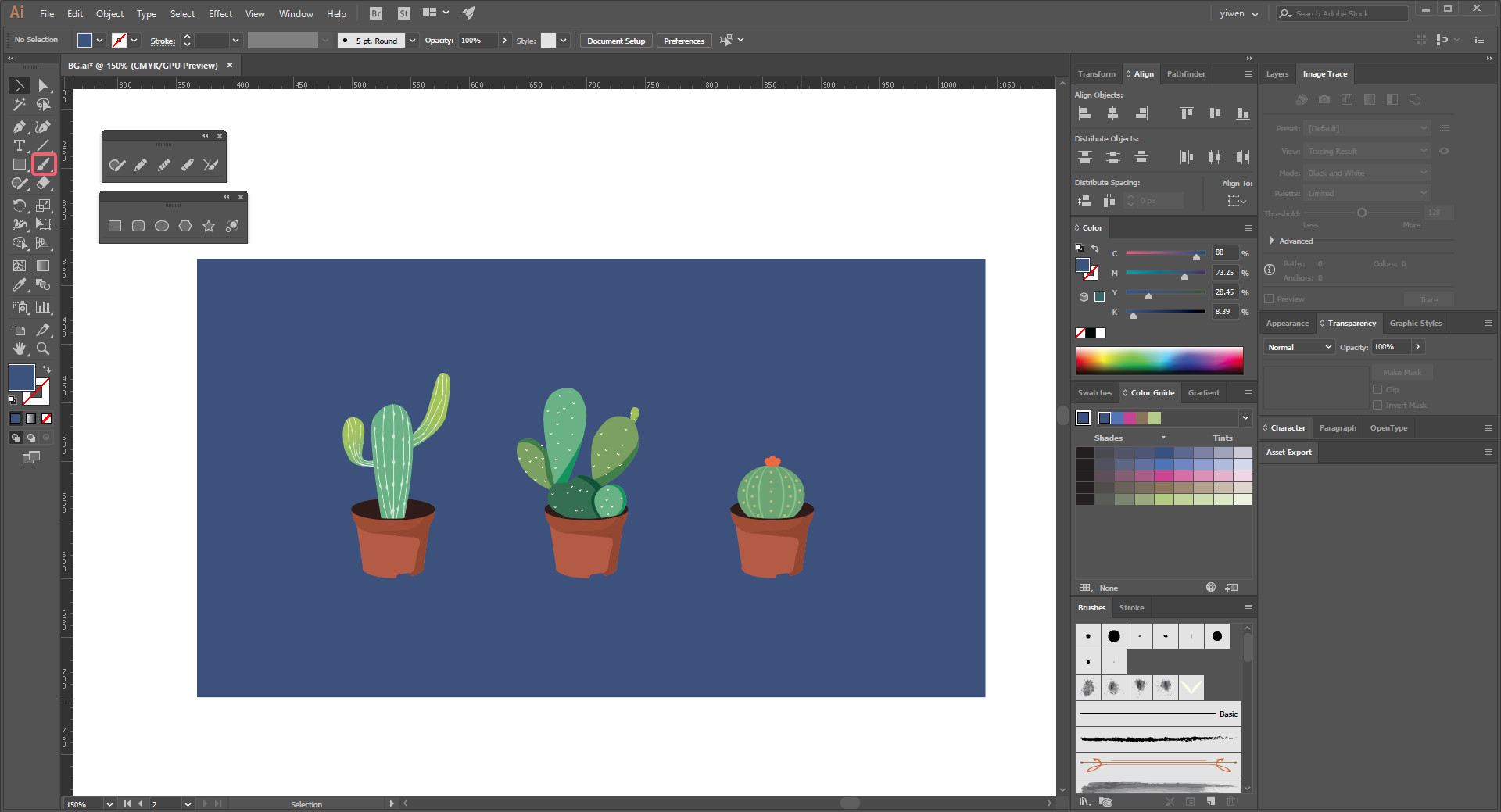This screenshot has width=1501, height=812.
Task: Switch to the Stroke tab
Action: (x=1131, y=608)
